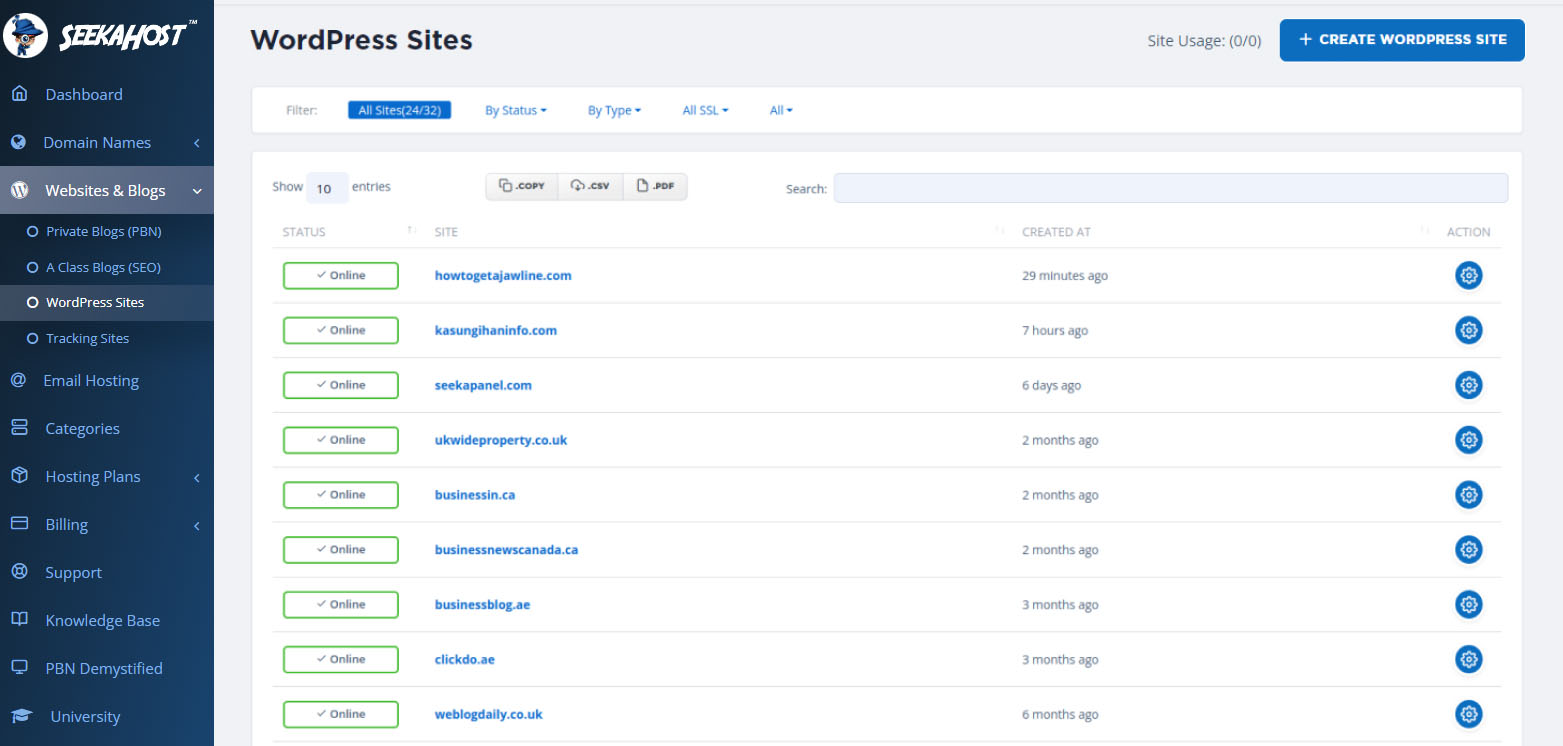
Task: Change the Show entries count field
Action: (x=327, y=188)
